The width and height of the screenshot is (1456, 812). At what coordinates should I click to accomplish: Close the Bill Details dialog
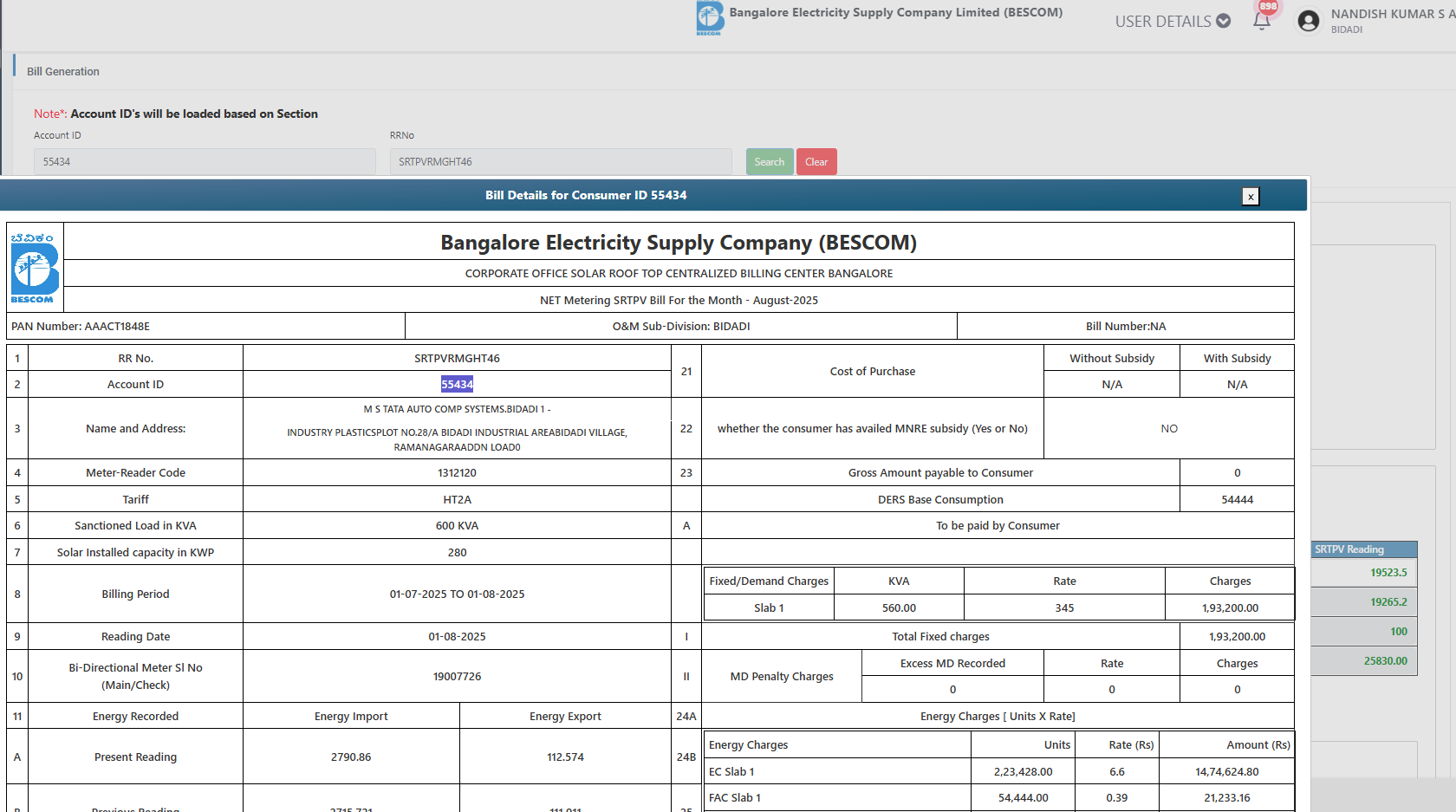click(1251, 197)
